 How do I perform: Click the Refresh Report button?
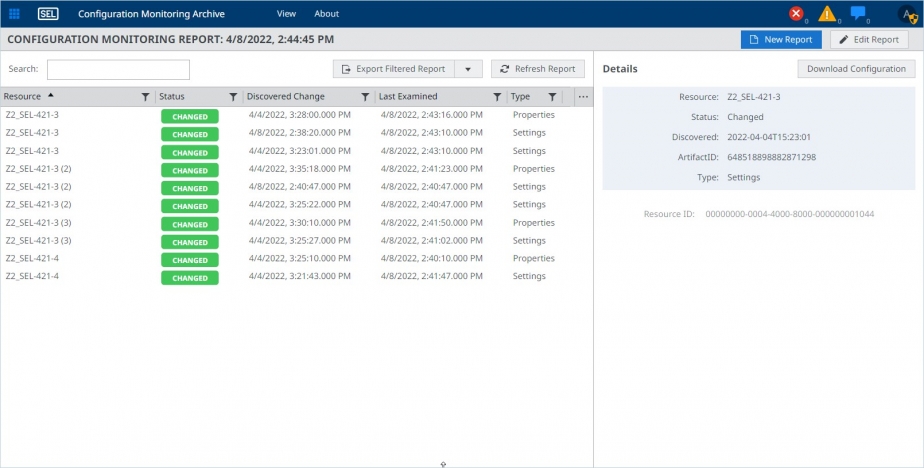point(537,69)
